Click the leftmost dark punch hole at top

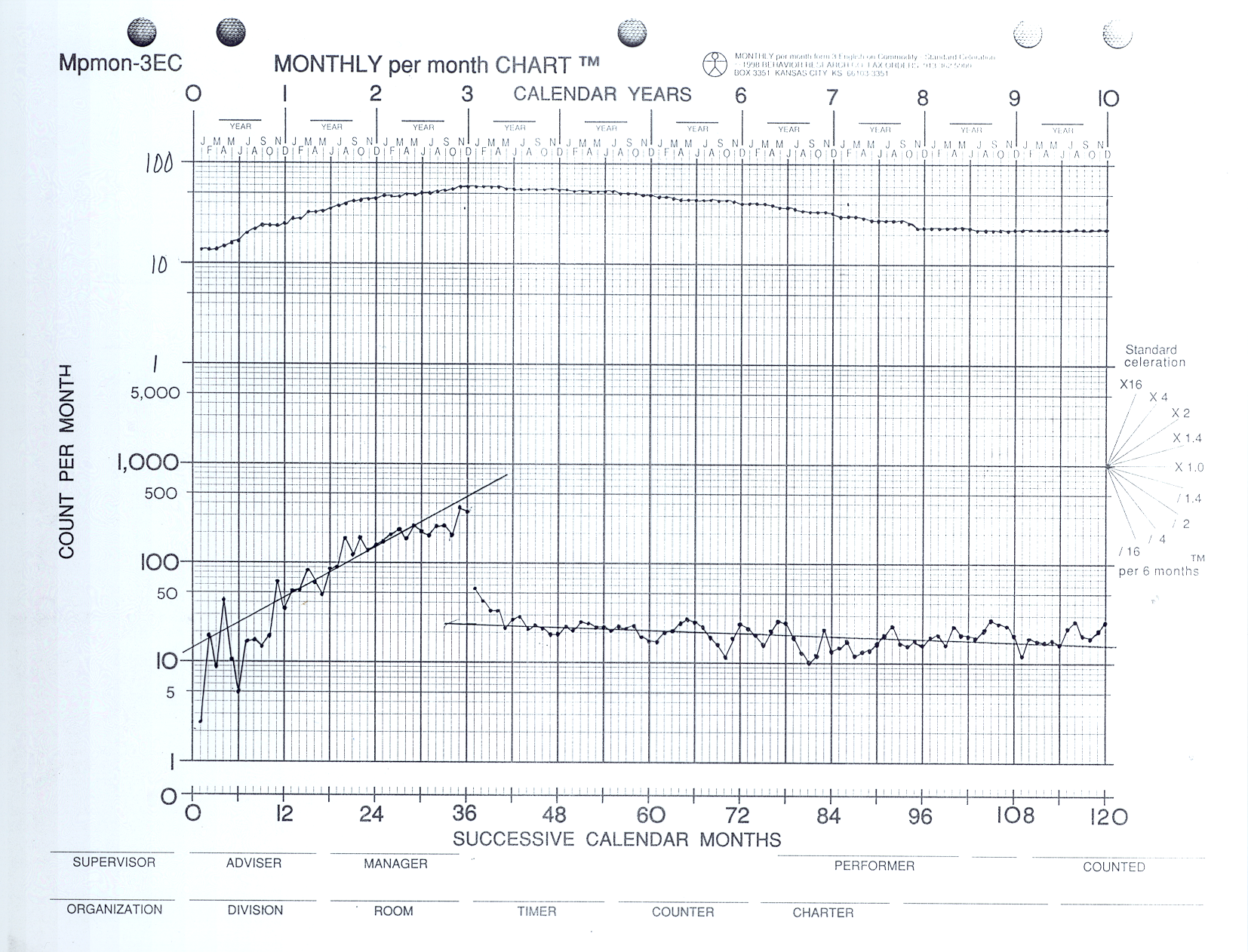pos(143,32)
